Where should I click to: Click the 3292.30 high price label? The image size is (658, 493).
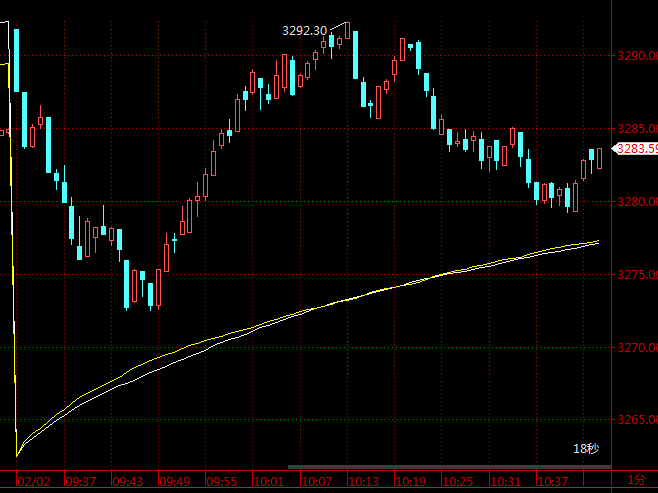(x=304, y=31)
